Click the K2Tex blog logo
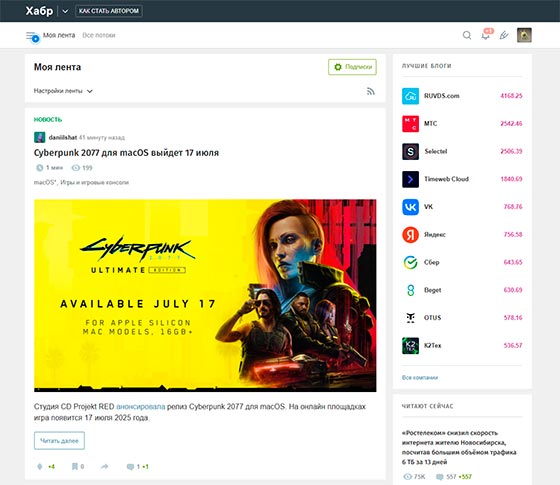This screenshot has width=560, height=485. tap(410, 345)
